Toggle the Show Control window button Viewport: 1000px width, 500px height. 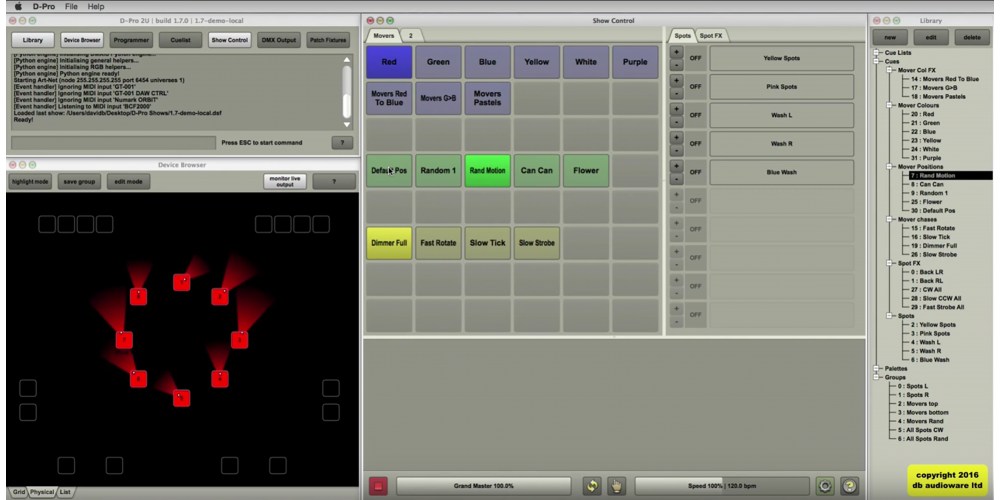pos(230,40)
